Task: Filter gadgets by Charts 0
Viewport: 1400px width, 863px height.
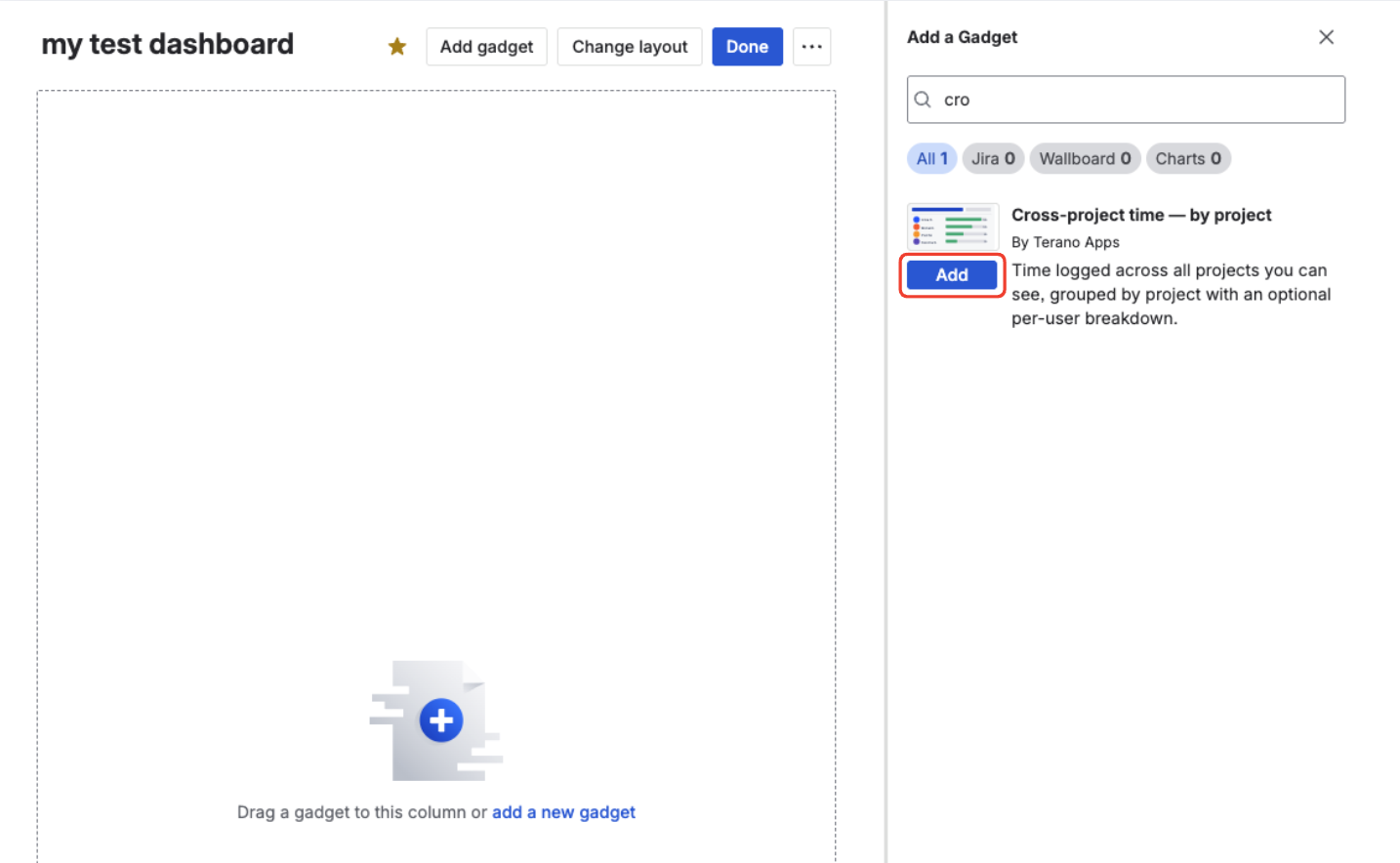Action: tap(1188, 158)
